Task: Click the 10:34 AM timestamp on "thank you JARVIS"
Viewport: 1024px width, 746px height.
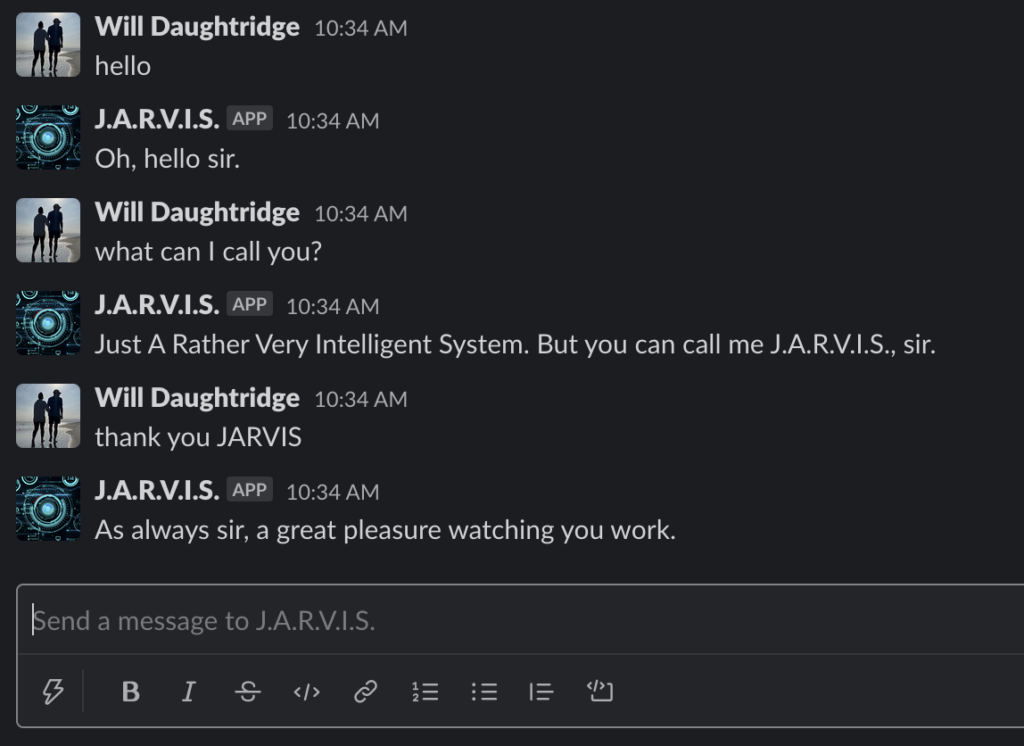Action: 360,399
